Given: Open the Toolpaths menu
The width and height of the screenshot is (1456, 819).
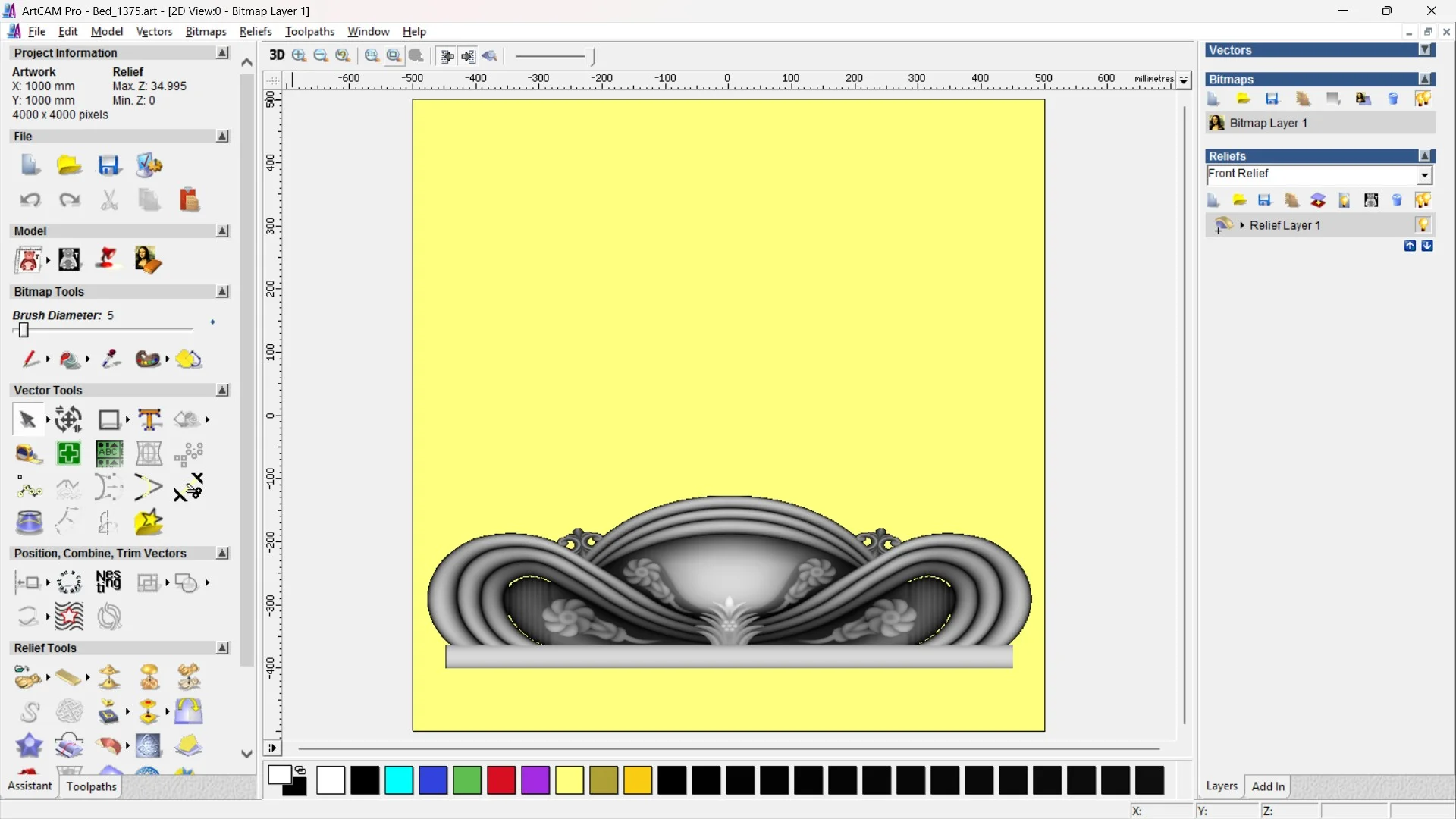Looking at the screenshot, I should [309, 31].
